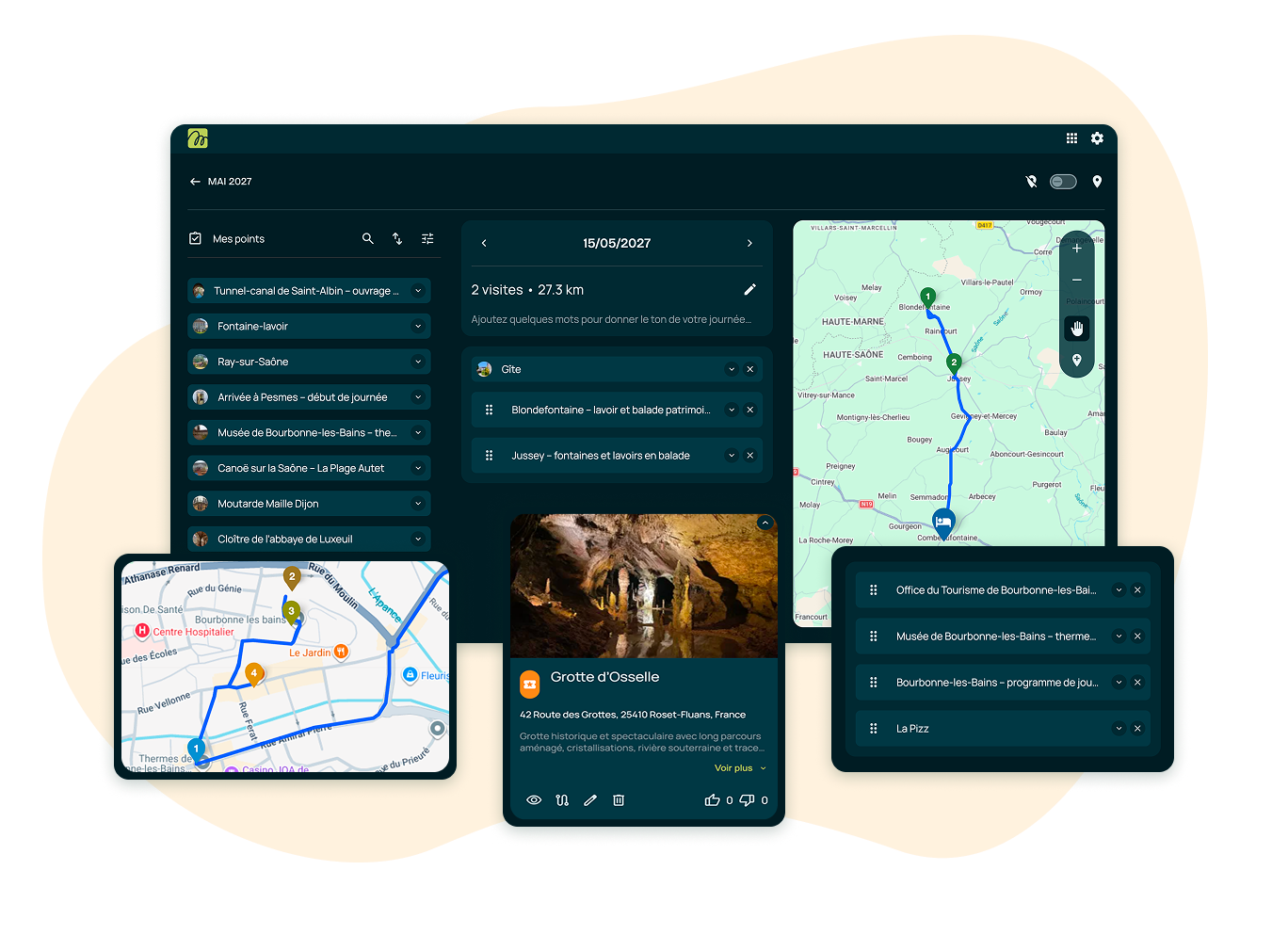Search in Mes points
This screenshot has height=951, width=1288.
[368, 239]
